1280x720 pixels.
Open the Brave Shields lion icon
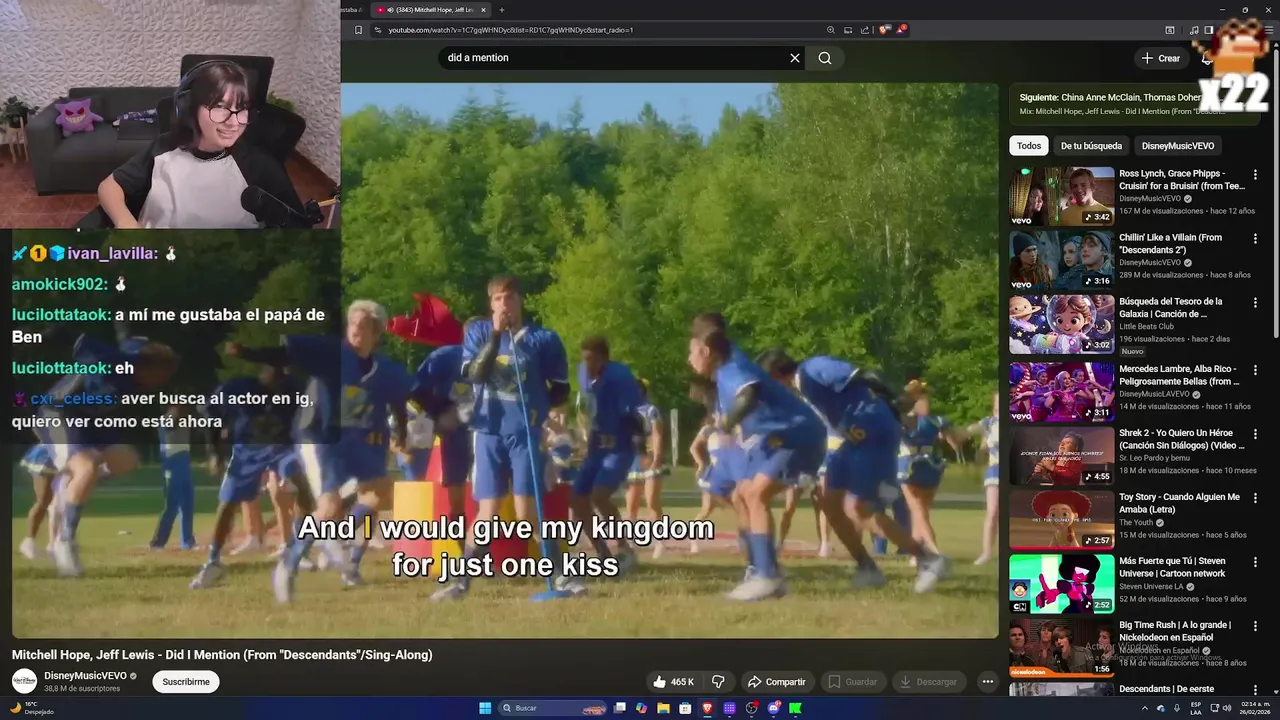point(885,30)
